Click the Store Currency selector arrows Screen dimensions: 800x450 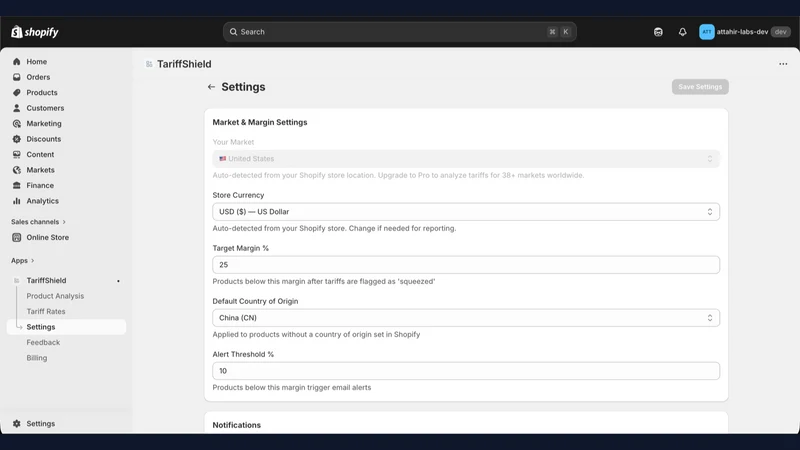coord(710,212)
